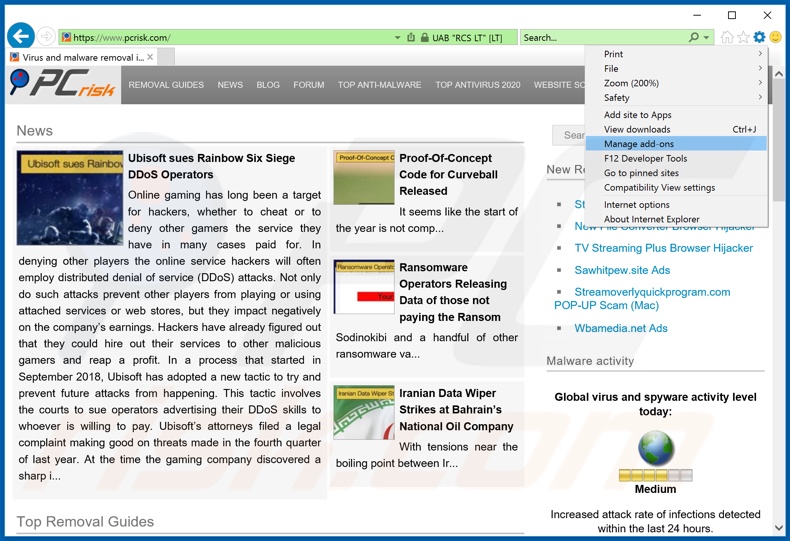Open Sawhitpew.site Ads link
The image size is (790, 541).
pos(622,270)
